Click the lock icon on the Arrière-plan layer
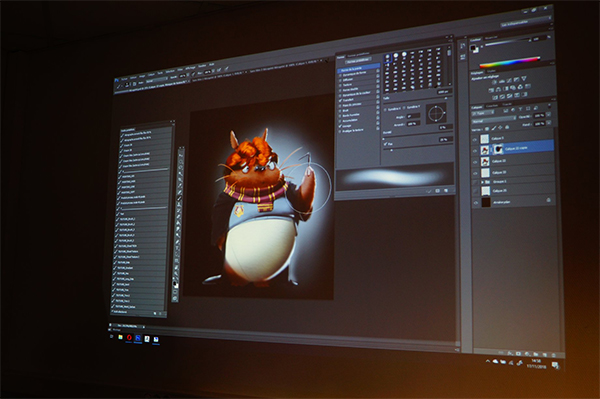600x399 pixels. pos(548,200)
